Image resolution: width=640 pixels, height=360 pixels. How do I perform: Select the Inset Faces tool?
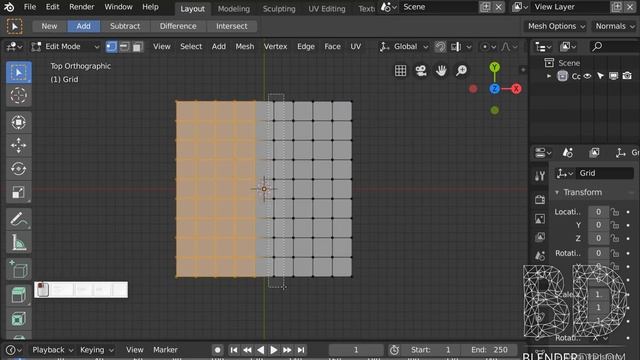pyautogui.click(x=18, y=319)
